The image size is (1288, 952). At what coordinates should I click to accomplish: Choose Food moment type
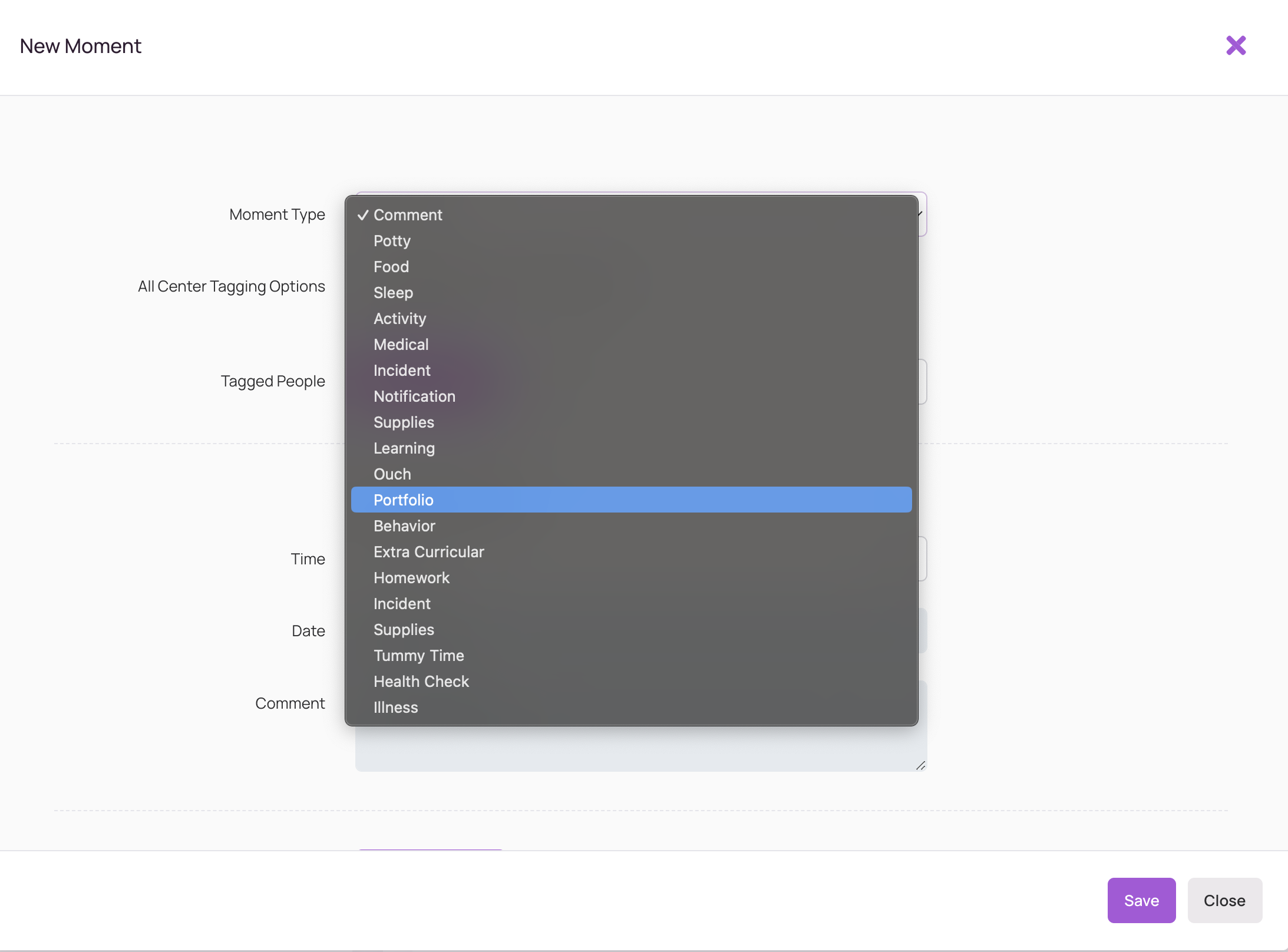(x=391, y=267)
